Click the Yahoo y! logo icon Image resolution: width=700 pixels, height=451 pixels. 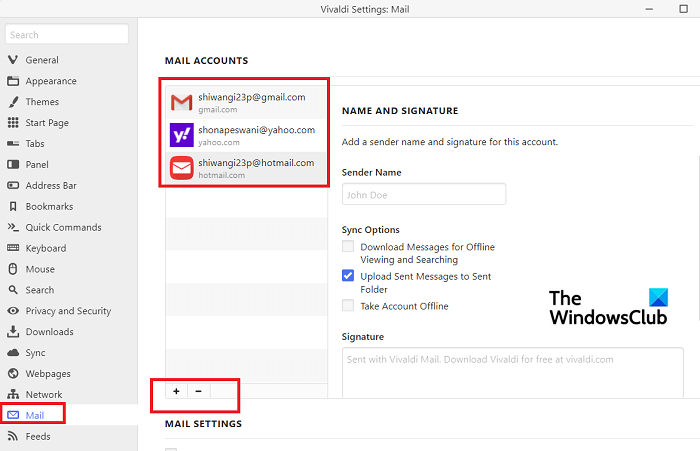(x=182, y=135)
